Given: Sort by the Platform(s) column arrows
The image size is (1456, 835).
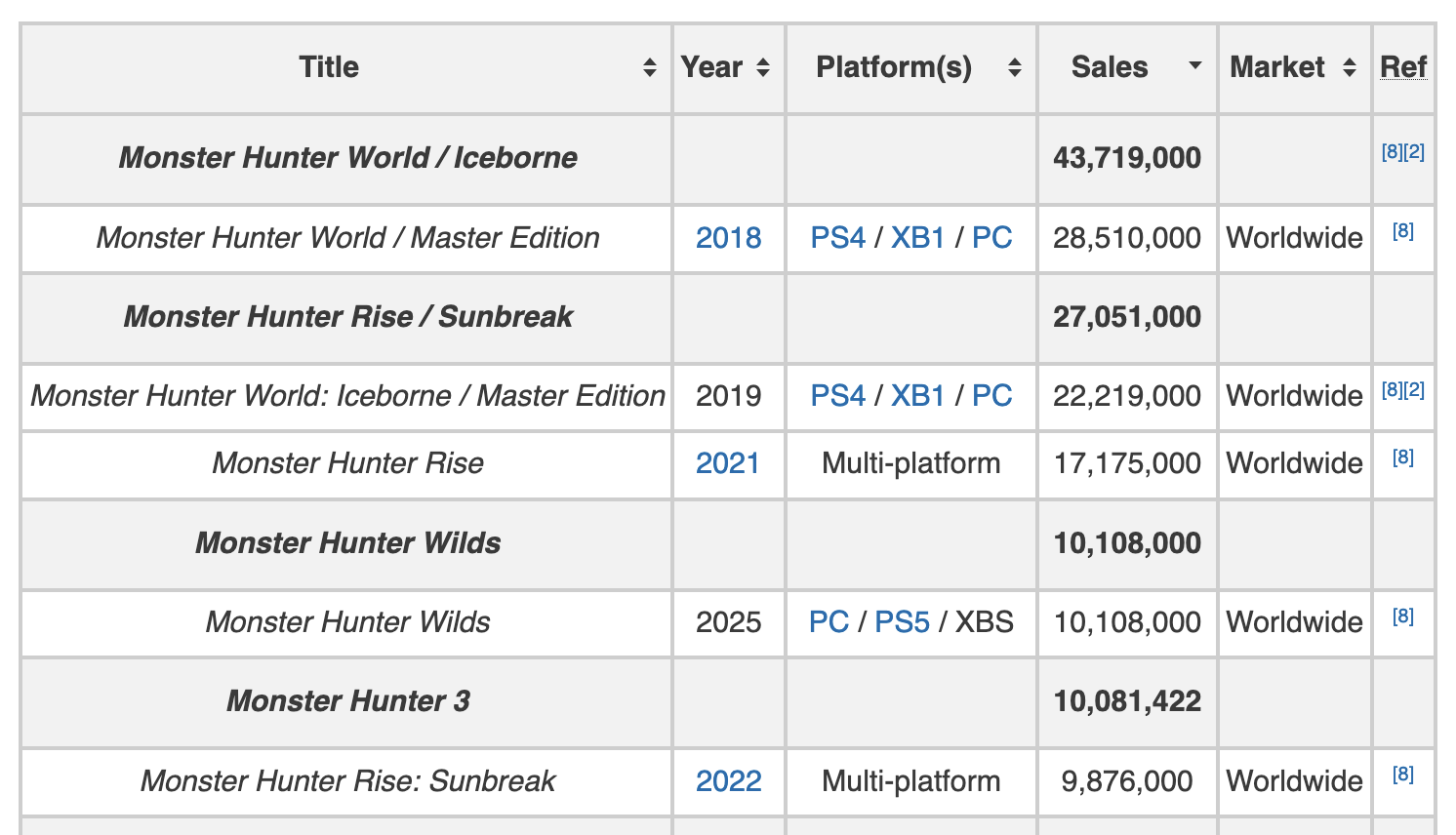Looking at the screenshot, I should click(x=1015, y=67).
